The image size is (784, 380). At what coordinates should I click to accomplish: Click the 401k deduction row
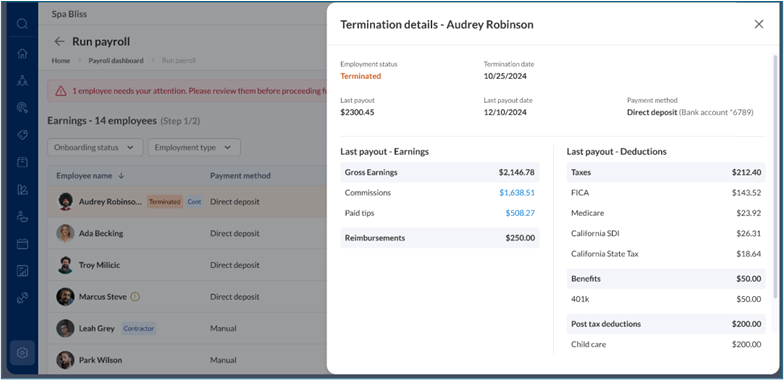coord(666,299)
